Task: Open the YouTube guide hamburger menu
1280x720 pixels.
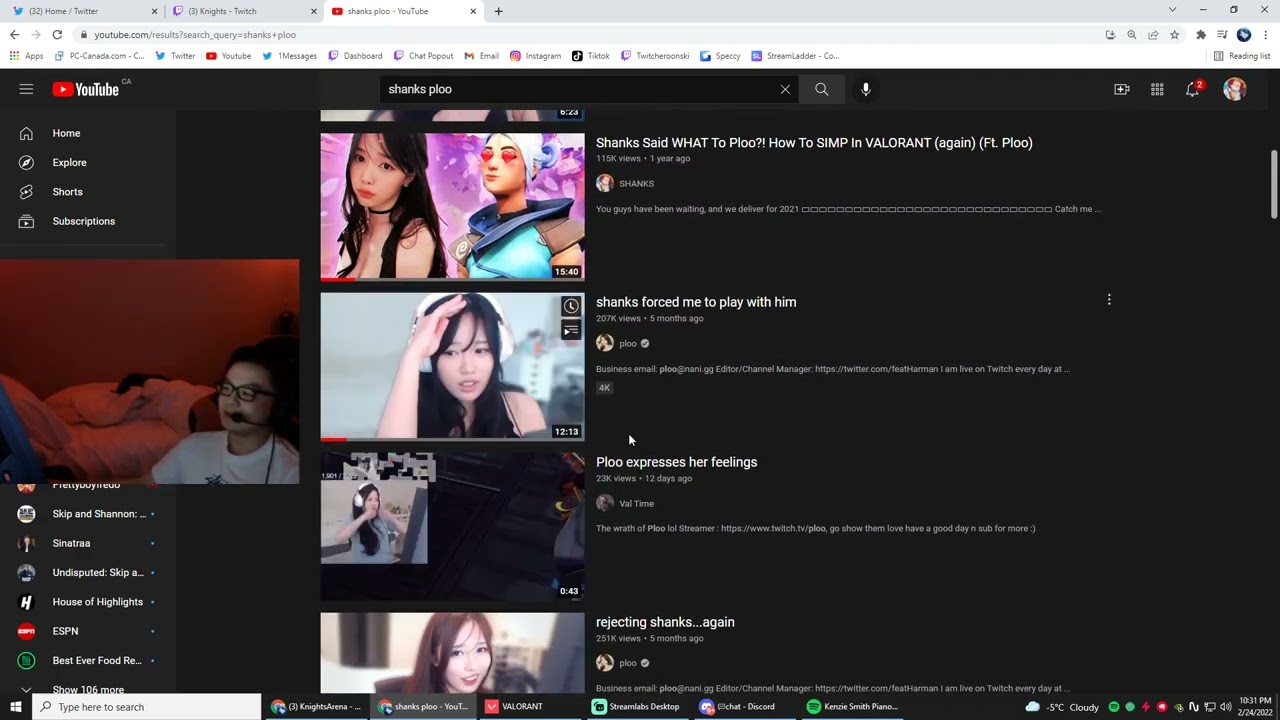Action: [x=26, y=89]
